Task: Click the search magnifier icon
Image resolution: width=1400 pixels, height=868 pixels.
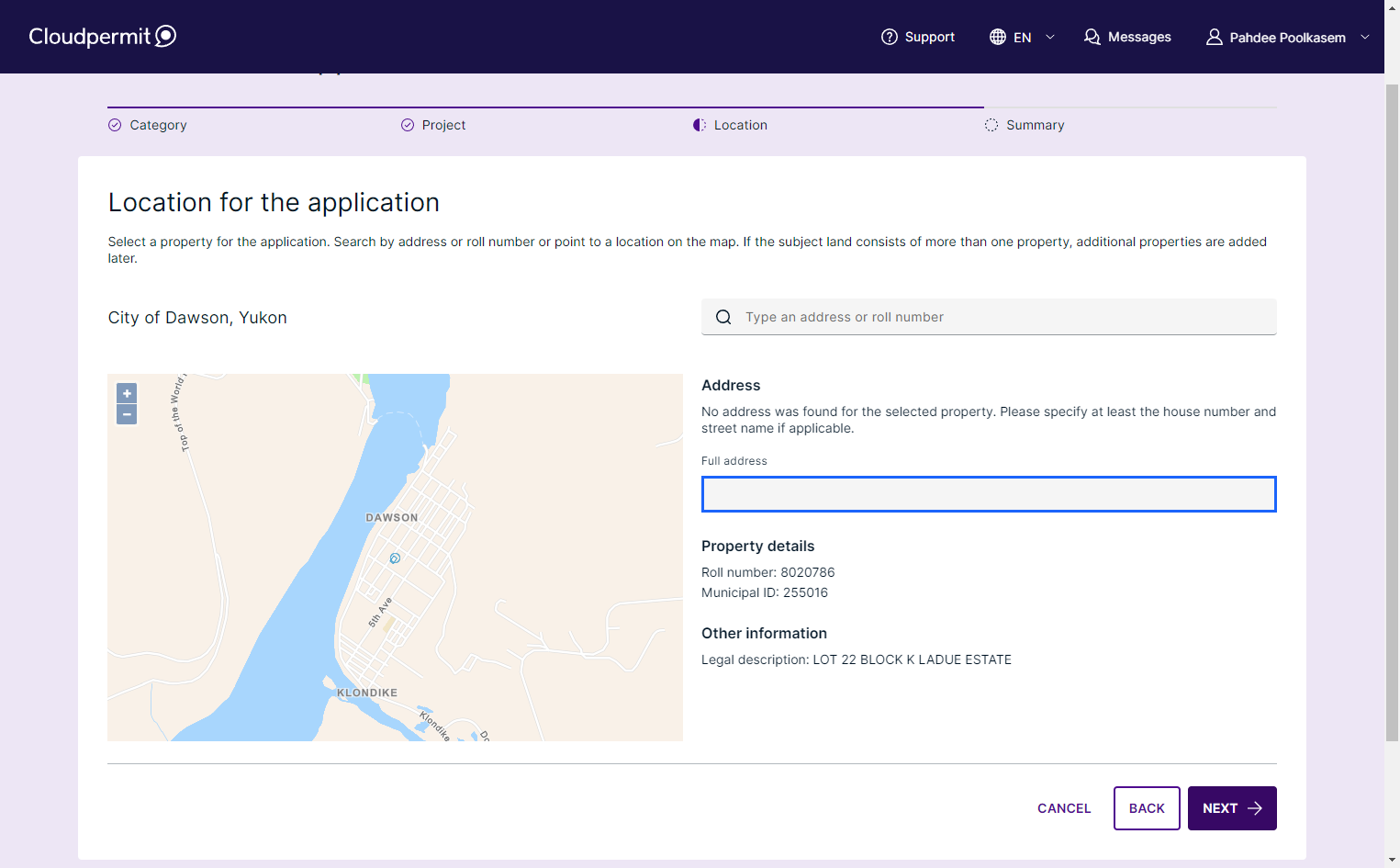Action: click(723, 317)
